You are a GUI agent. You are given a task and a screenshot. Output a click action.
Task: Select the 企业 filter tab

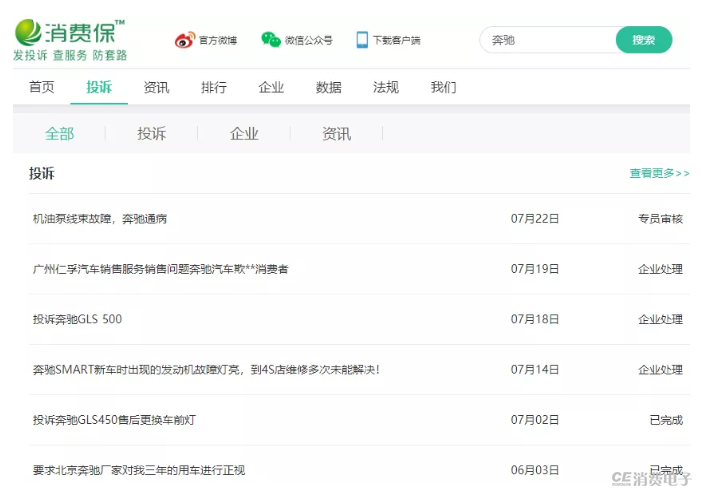coord(244,133)
